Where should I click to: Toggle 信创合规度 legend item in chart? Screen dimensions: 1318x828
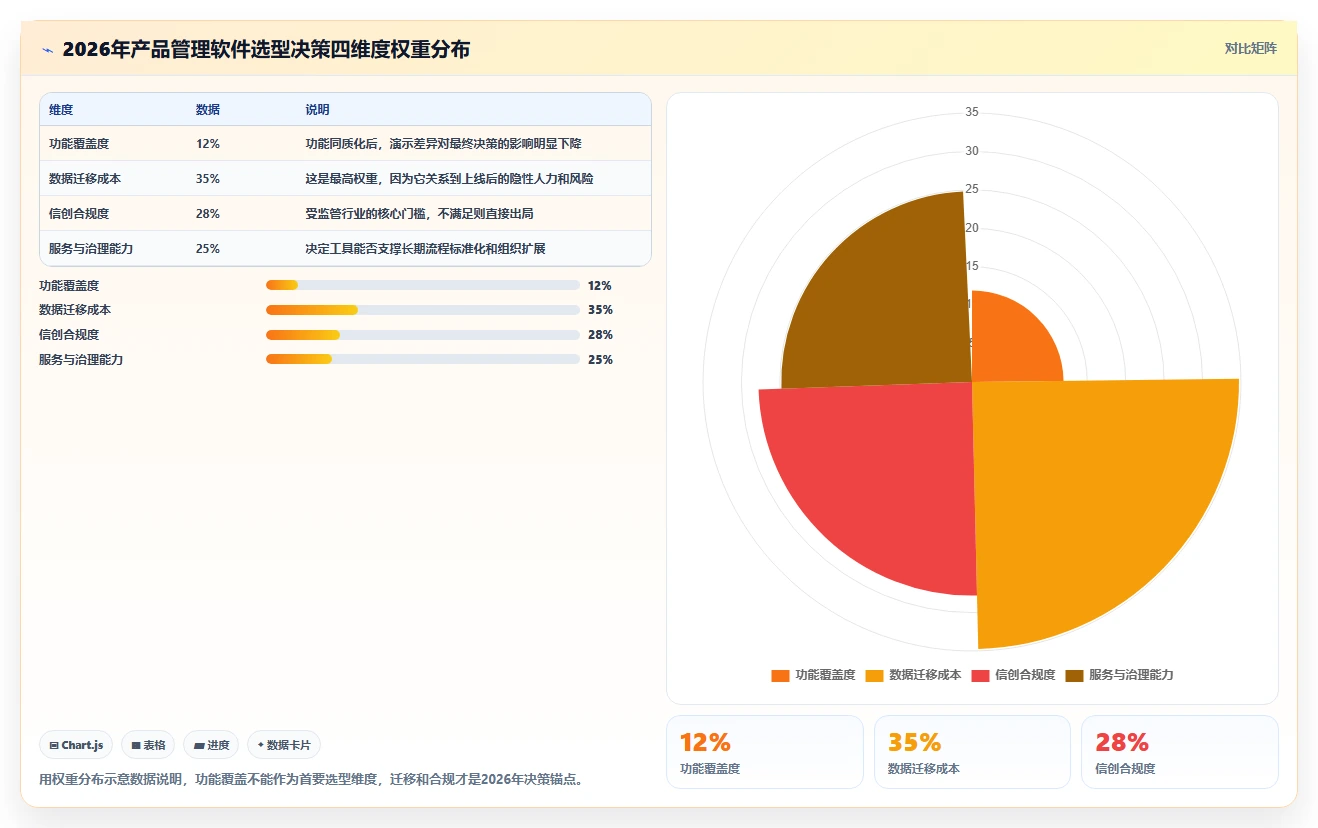click(1013, 675)
